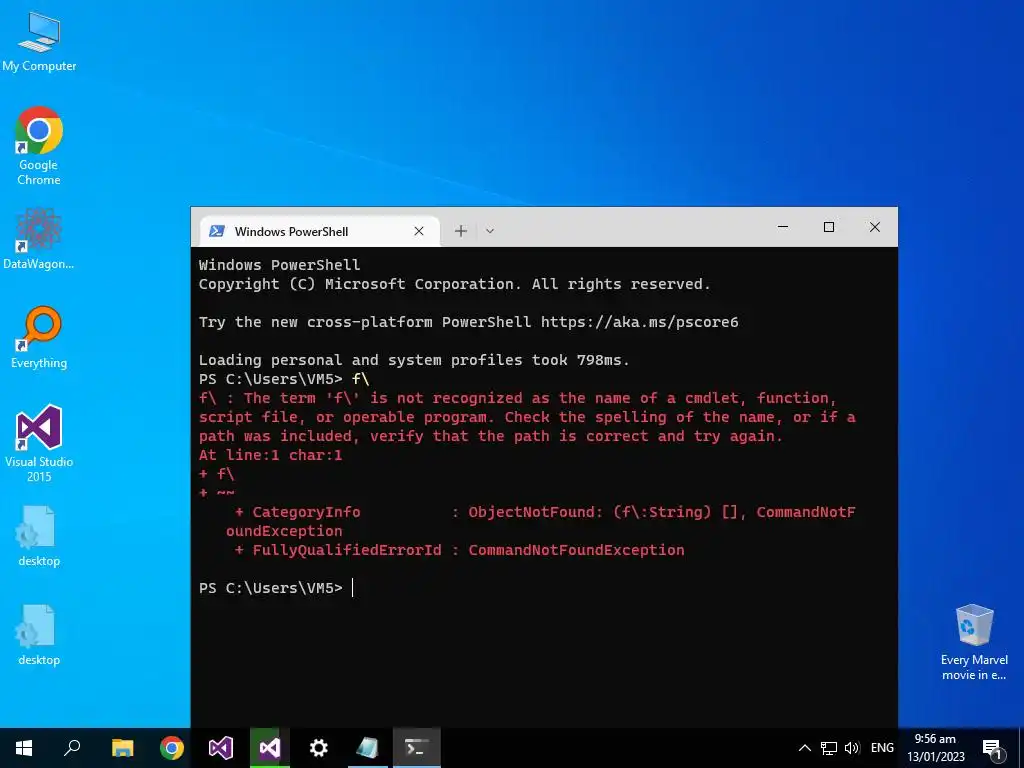1024x768 pixels.
Task: Open My Computer desktop icon
Action: 39,41
